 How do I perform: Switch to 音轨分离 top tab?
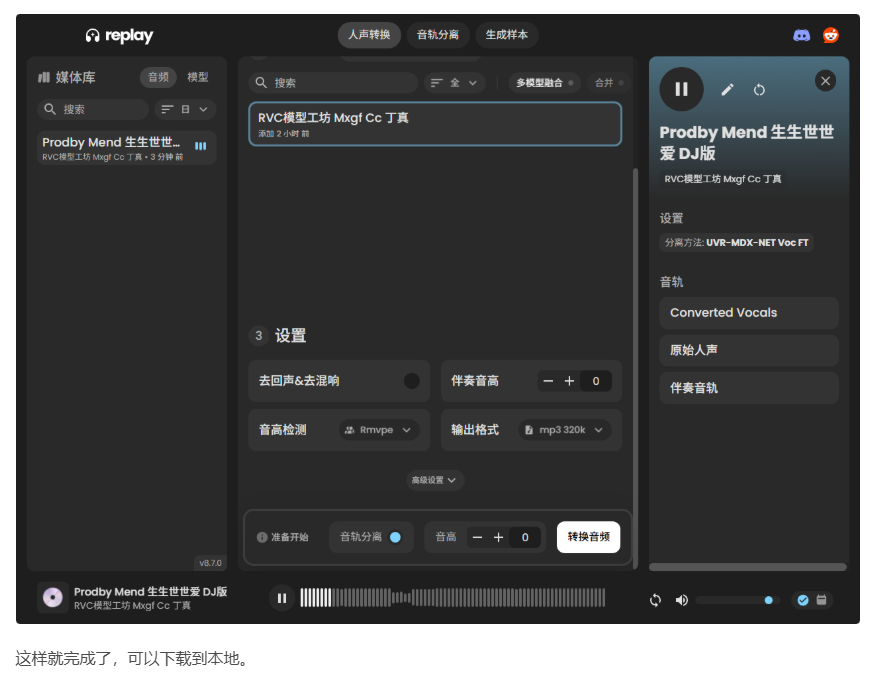pyautogui.click(x=437, y=35)
